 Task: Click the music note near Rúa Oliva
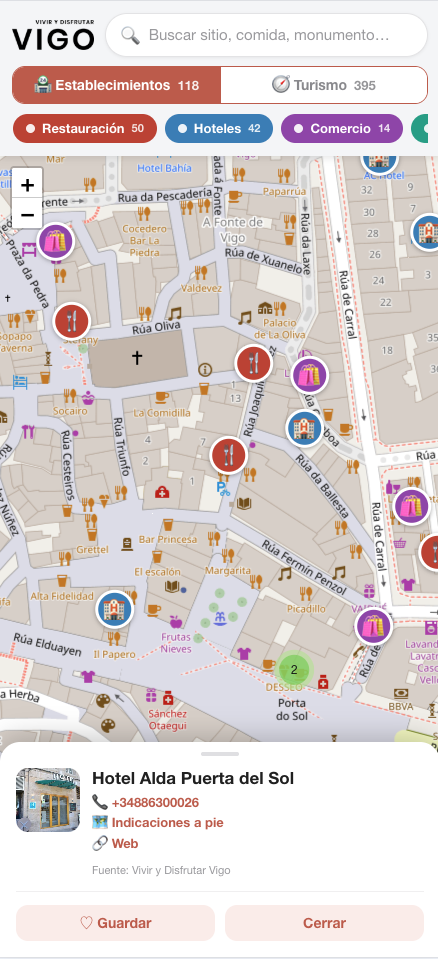pos(176,314)
